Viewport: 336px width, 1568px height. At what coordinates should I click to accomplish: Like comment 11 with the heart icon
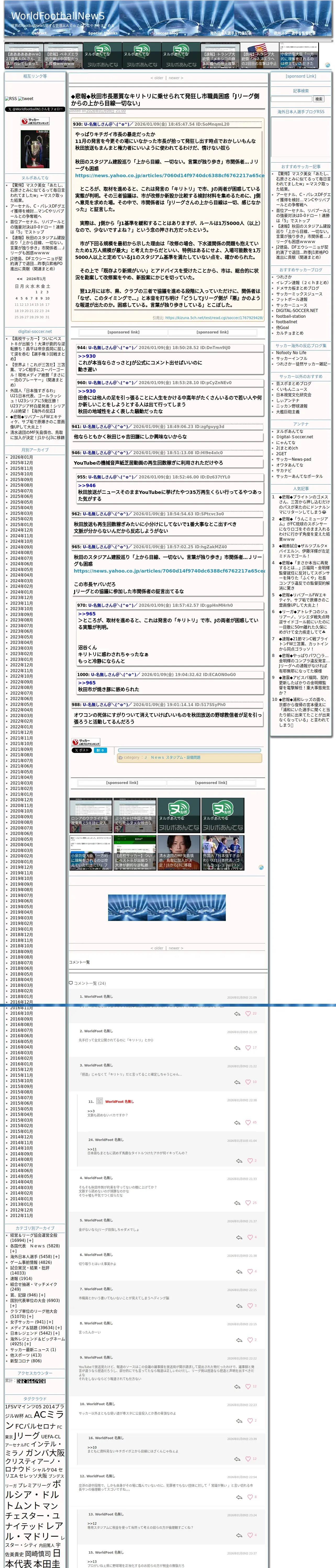(x=248, y=1122)
